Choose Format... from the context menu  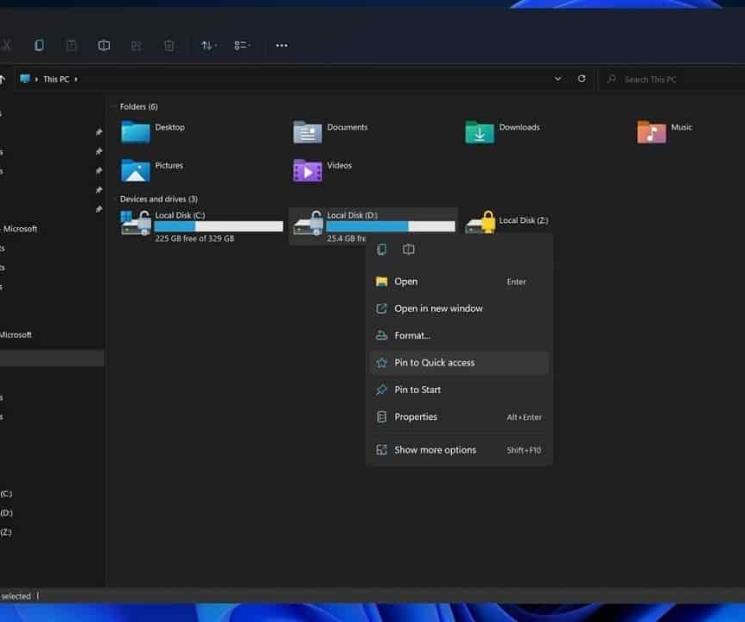click(x=459, y=335)
